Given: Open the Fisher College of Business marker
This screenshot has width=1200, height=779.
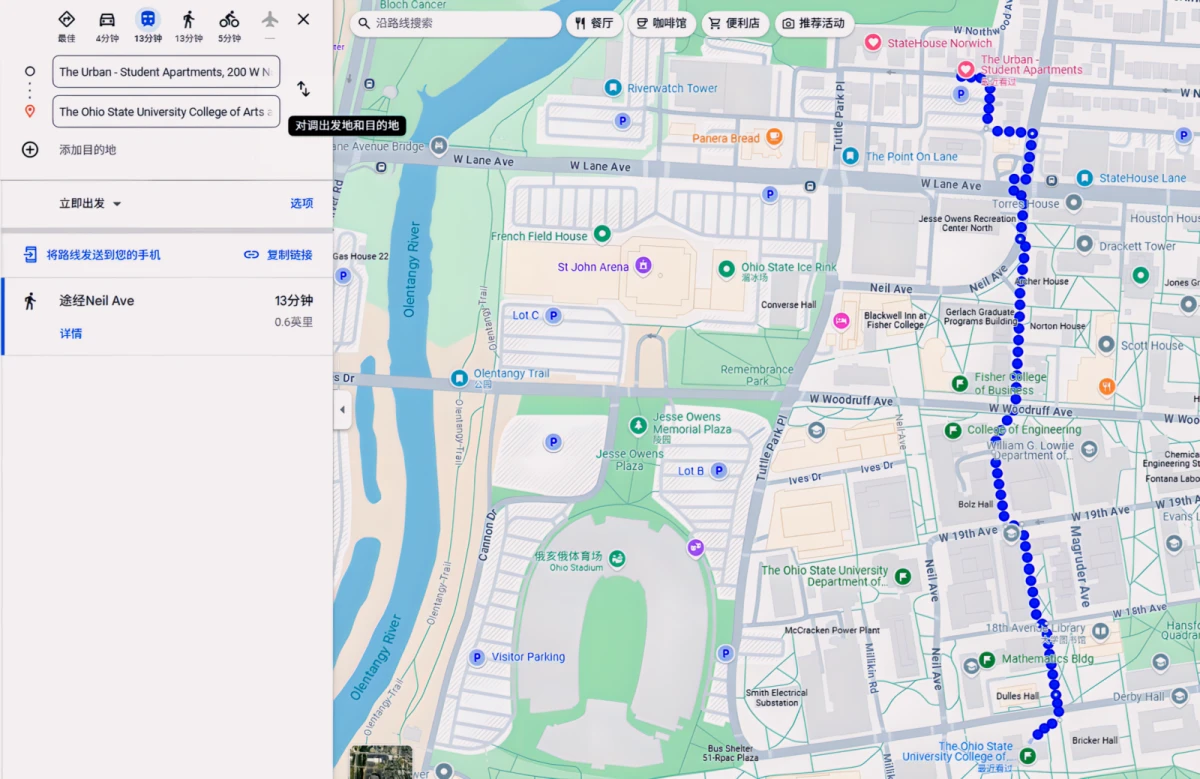Looking at the screenshot, I should (x=960, y=383).
